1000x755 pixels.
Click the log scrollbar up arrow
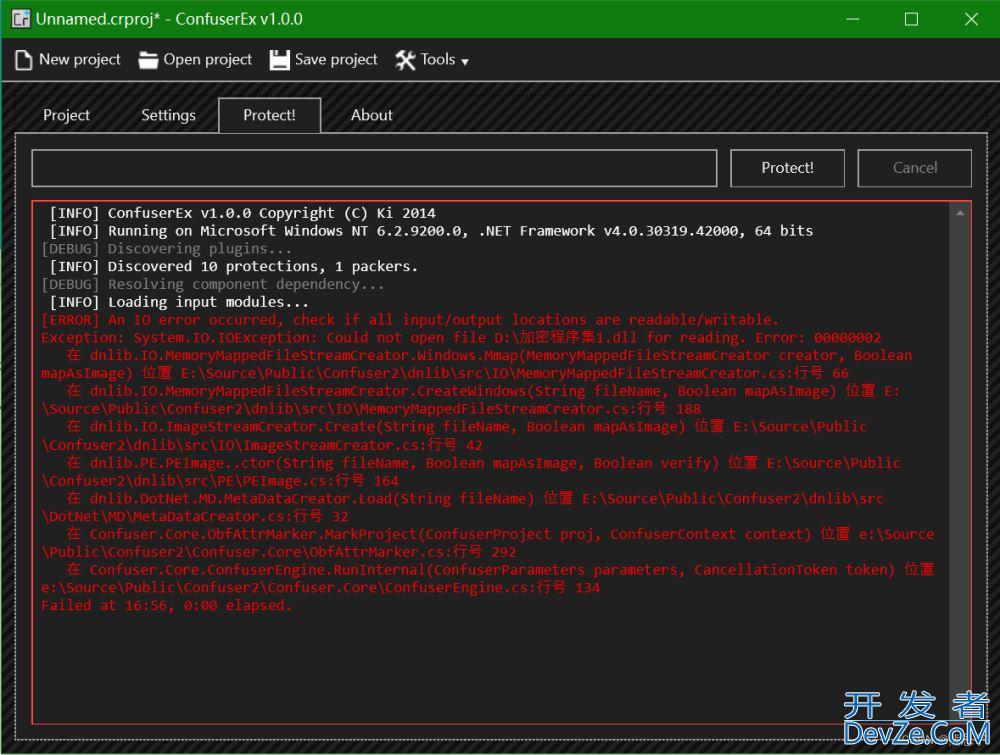(x=960, y=213)
